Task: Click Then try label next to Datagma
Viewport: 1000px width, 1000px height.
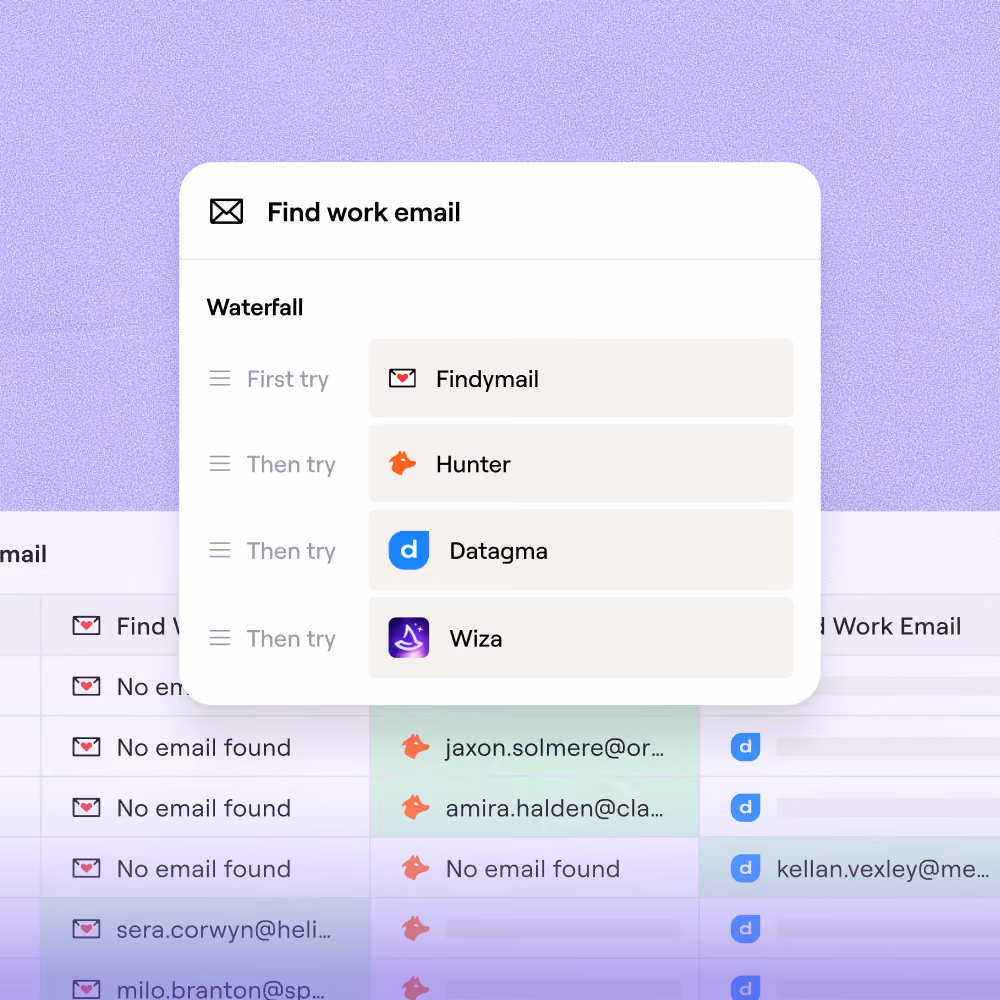Action: click(x=291, y=551)
